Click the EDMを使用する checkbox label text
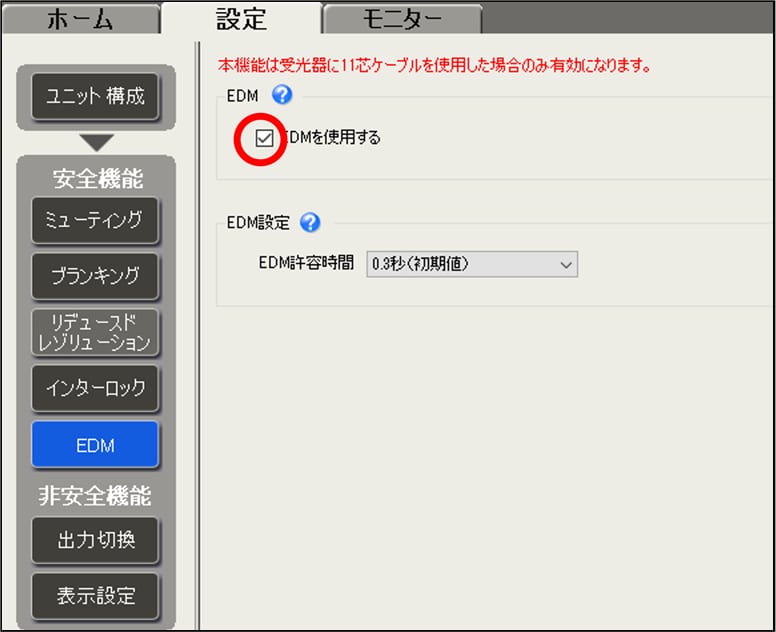The height and width of the screenshot is (632, 776). (331, 138)
